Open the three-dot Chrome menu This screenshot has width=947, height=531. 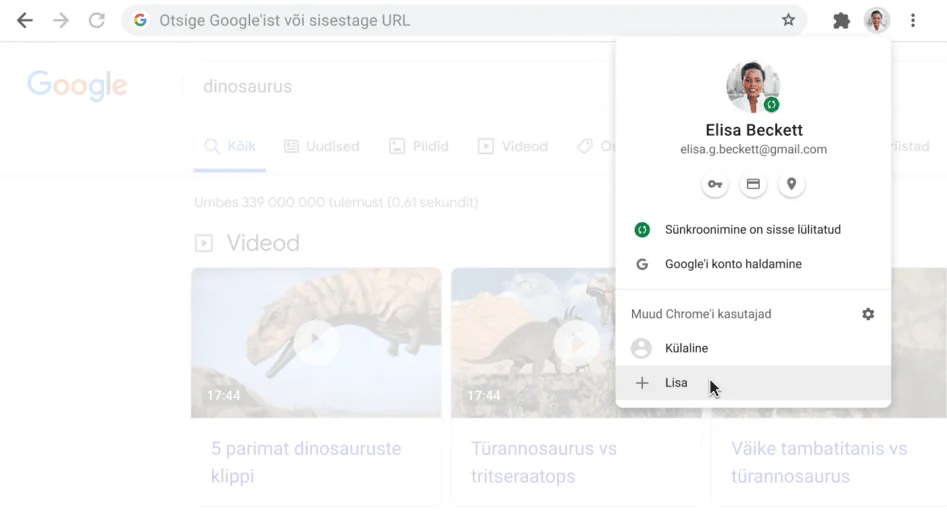pyautogui.click(x=913, y=20)
